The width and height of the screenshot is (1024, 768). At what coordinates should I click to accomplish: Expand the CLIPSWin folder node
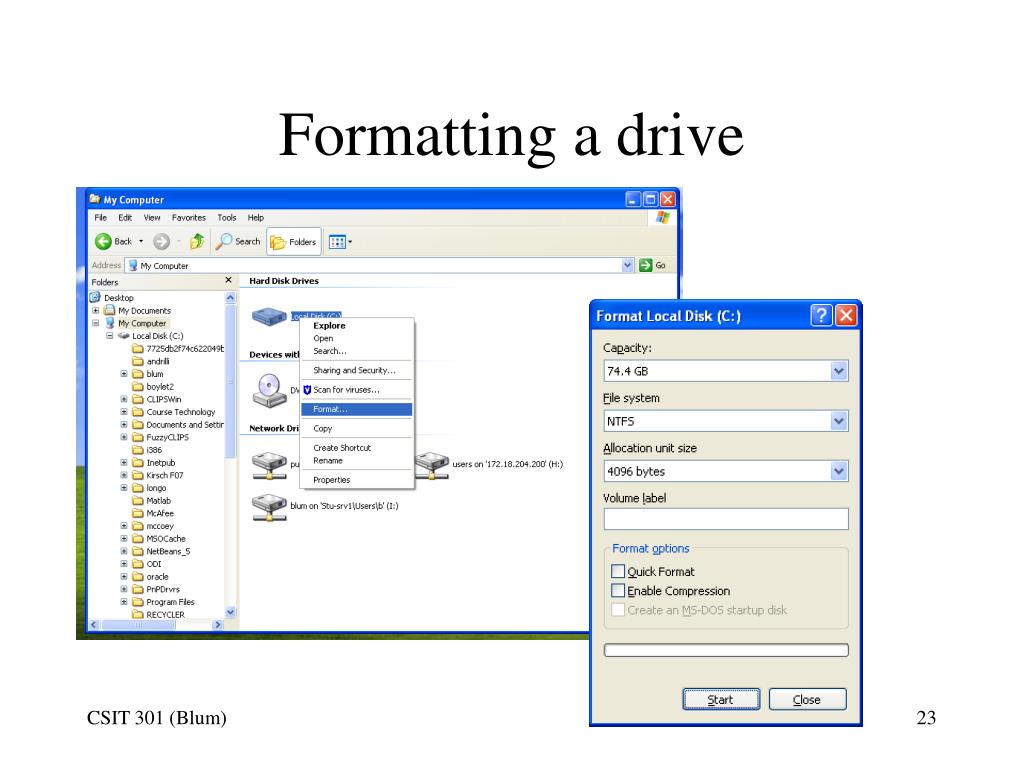point(123,399)
